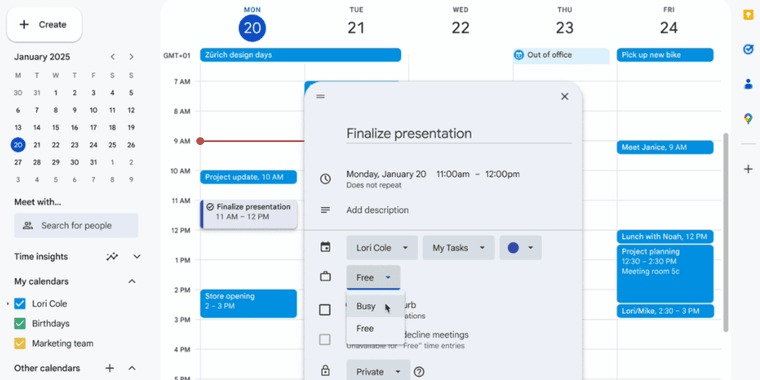Open the Google Maps side panel icon
Image resolution: width=760 pixels, height=380 pixels.
[748, 118]
